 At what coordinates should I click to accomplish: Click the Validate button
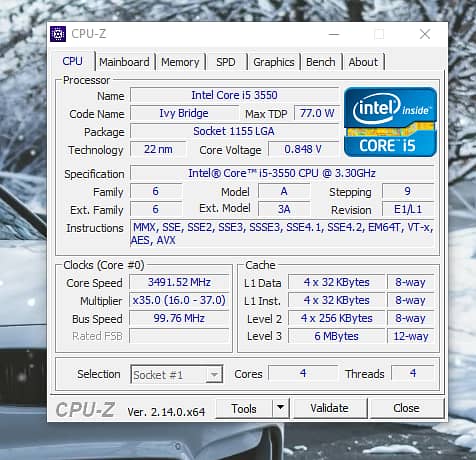coord(329,408)
